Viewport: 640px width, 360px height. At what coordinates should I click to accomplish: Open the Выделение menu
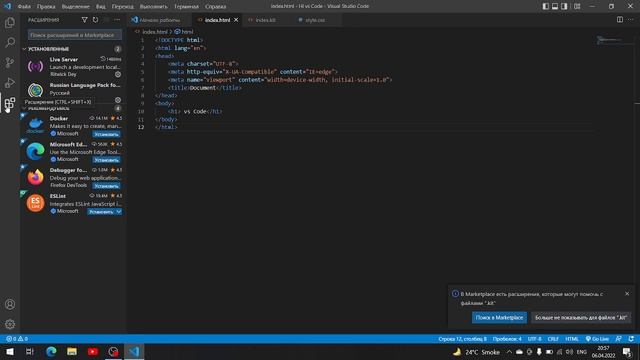(76, 7)
